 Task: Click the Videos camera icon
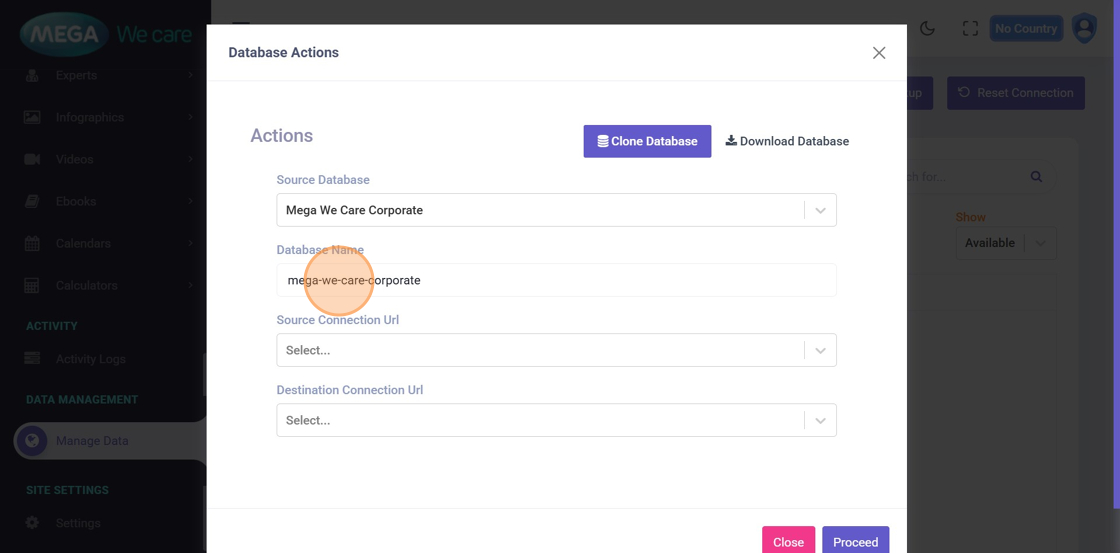[x=32, y=159]
